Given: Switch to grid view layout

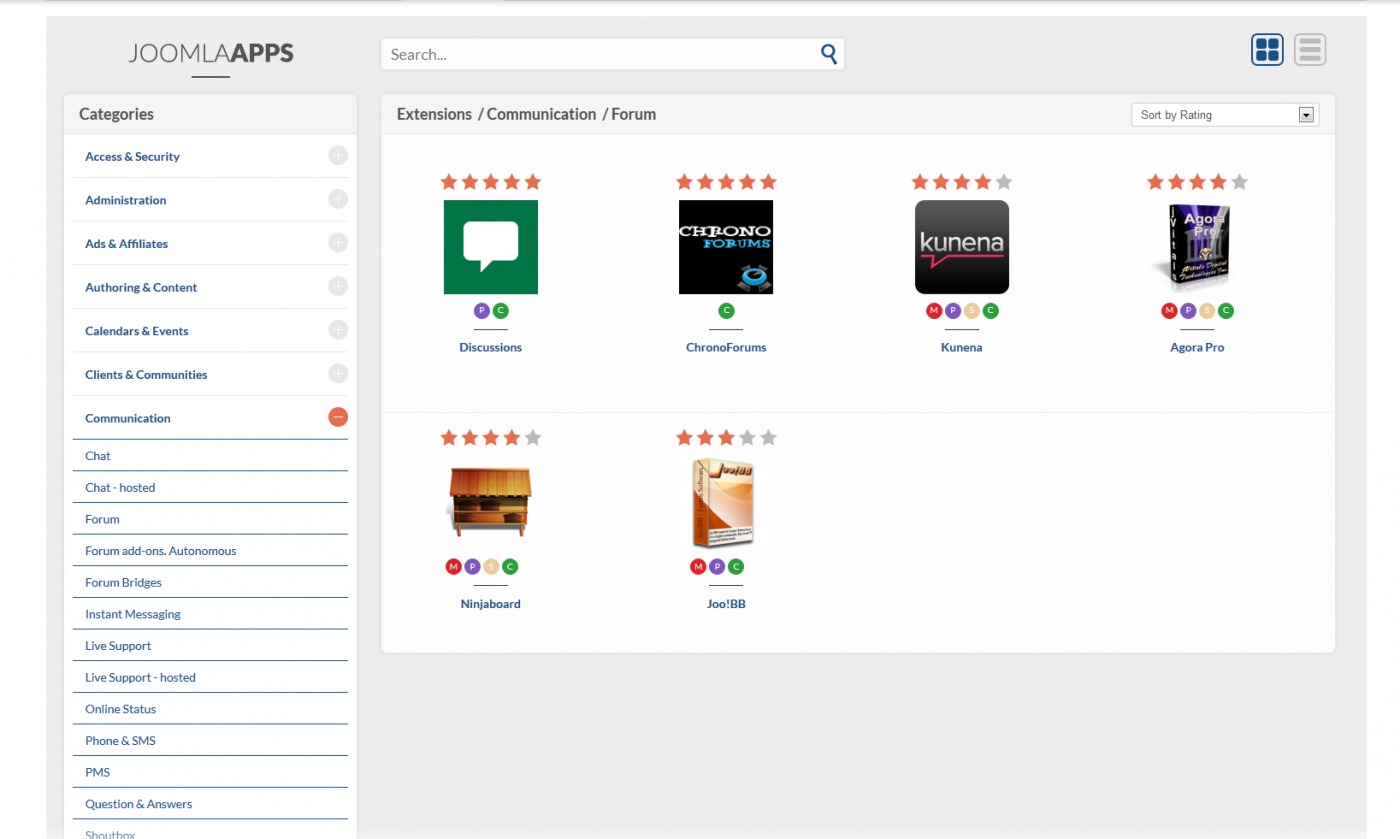Looking at the screenshot, I should coord(1267,50).
